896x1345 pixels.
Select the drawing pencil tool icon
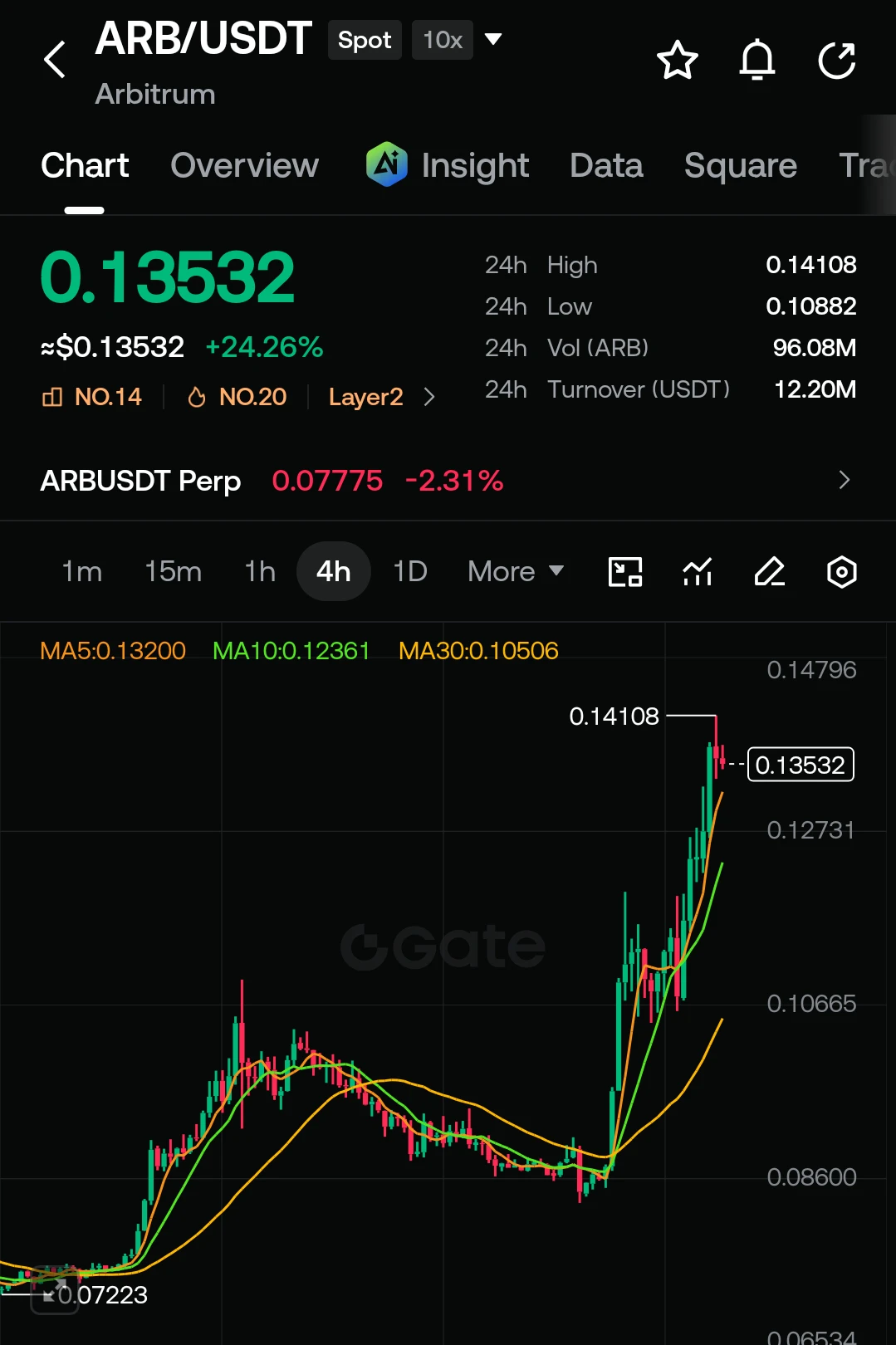(x=770, y=572)
